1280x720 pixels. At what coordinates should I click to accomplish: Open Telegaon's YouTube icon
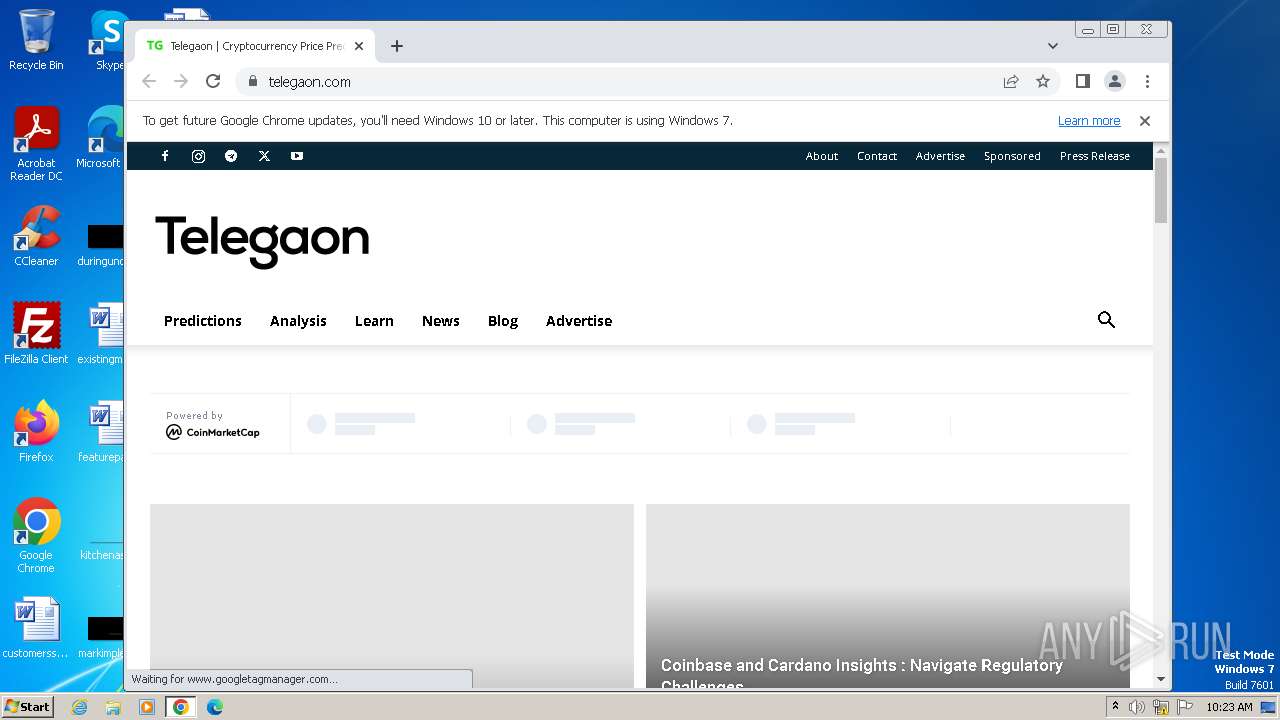(297, 156)
